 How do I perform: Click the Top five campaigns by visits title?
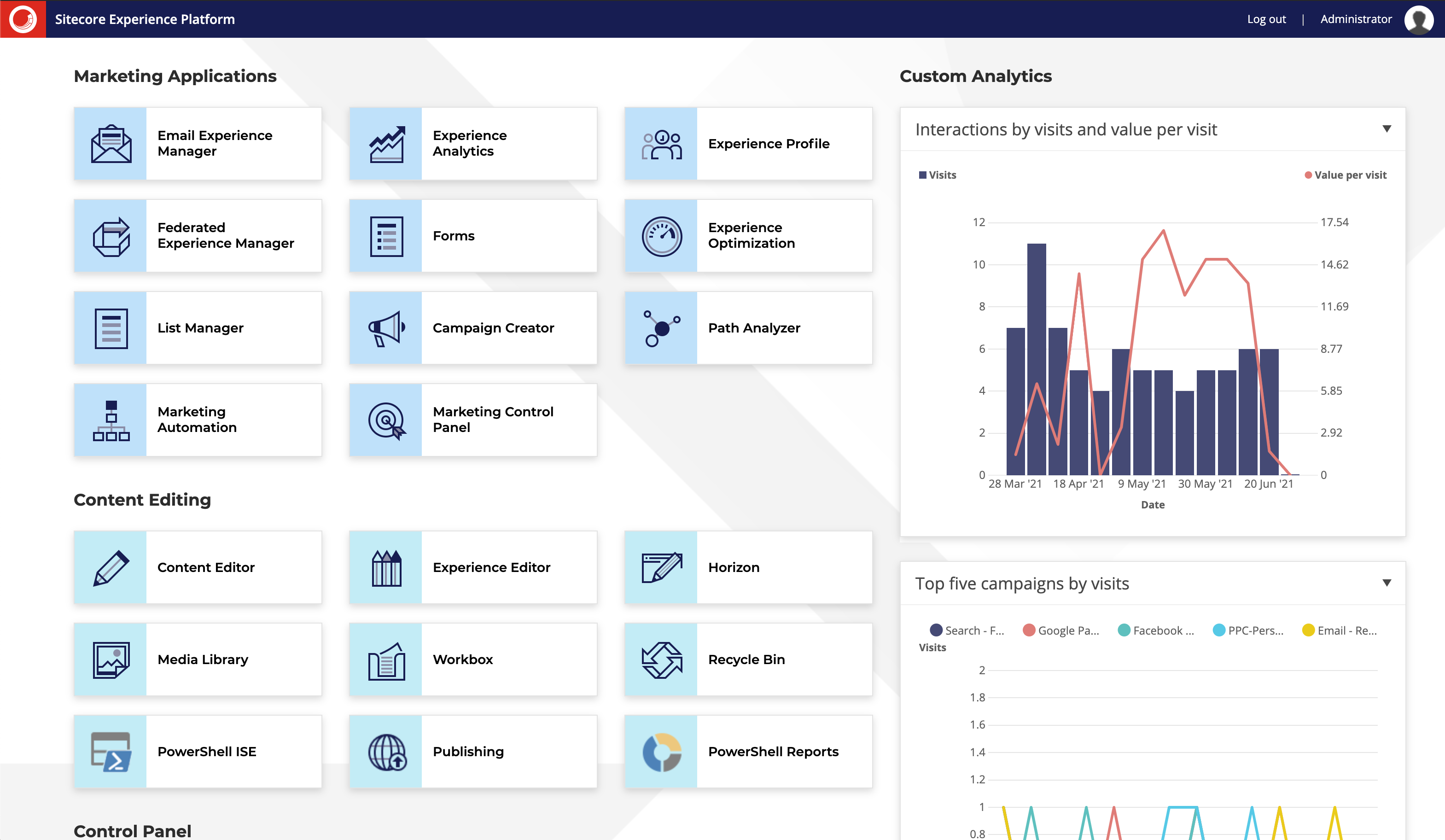1022,583
